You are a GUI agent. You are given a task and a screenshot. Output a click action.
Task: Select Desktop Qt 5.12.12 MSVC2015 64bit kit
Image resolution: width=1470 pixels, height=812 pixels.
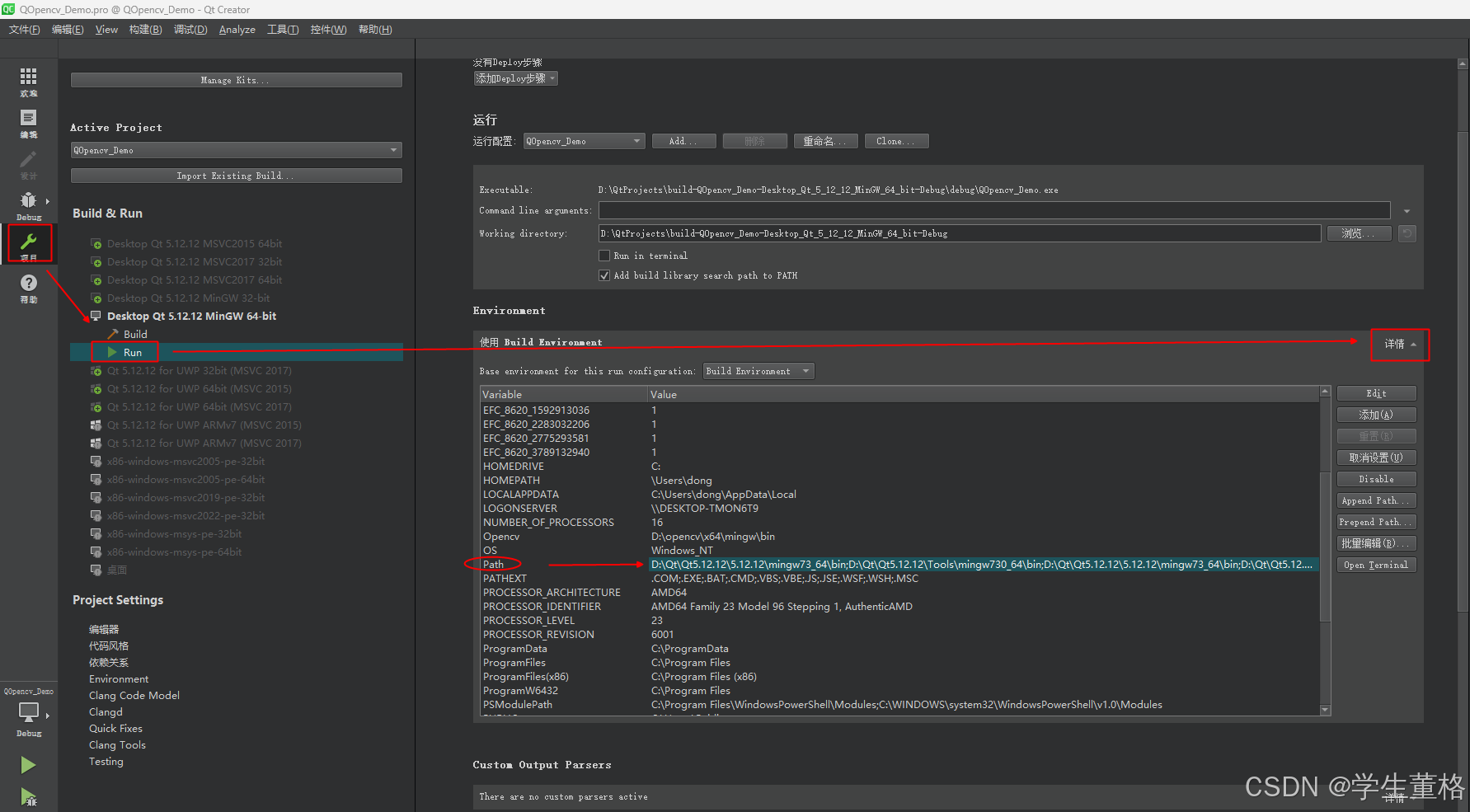coord(195,243)
